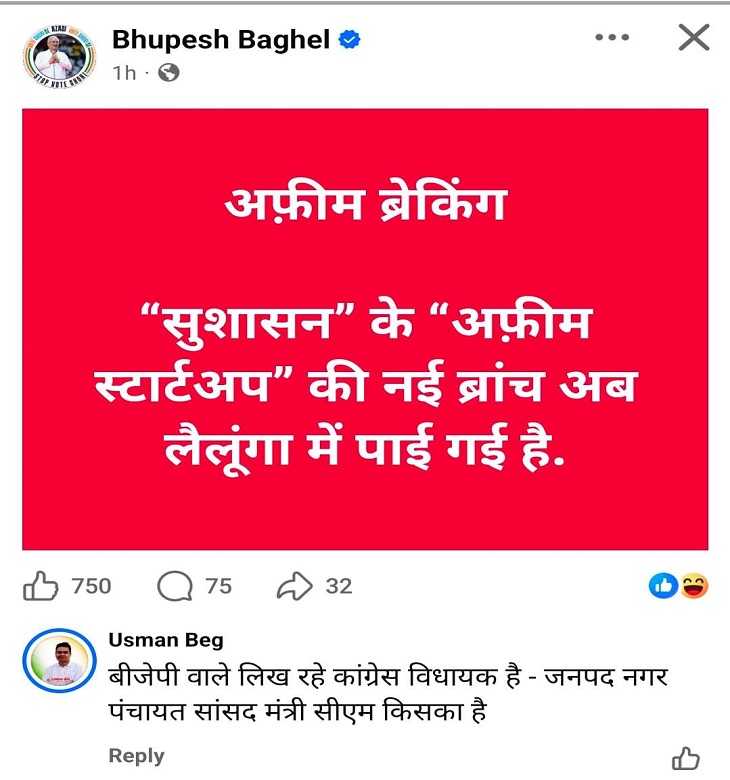Like Usman Beg's comment with the thumbs-up
The width and height of the screenshot is (730, 780).
[686, 758]
